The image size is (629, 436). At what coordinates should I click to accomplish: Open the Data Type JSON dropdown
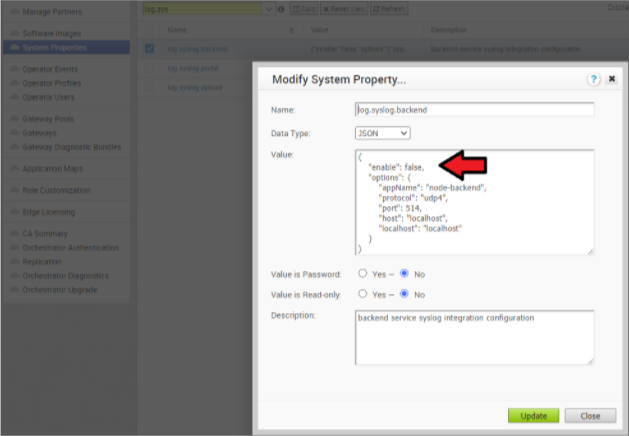pos(382,132)
